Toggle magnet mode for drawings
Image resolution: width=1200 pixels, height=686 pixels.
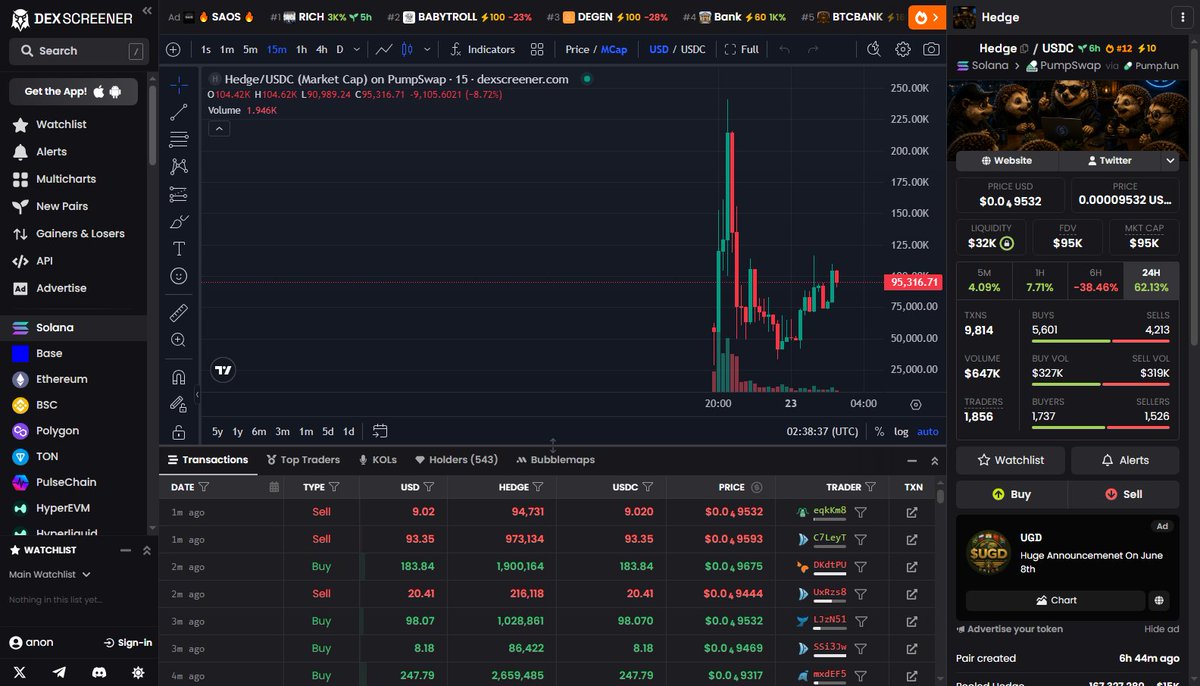(x=179, y=377)
